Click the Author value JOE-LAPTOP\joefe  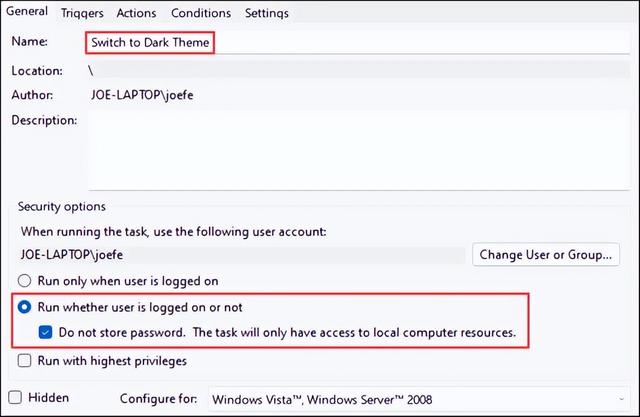(142, 95)
